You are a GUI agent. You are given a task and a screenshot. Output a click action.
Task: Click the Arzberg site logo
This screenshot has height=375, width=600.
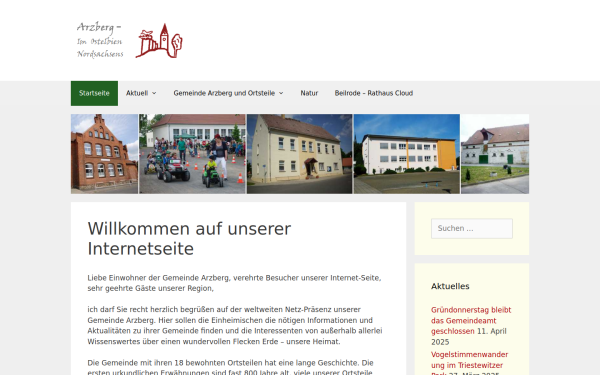point(129,41)
